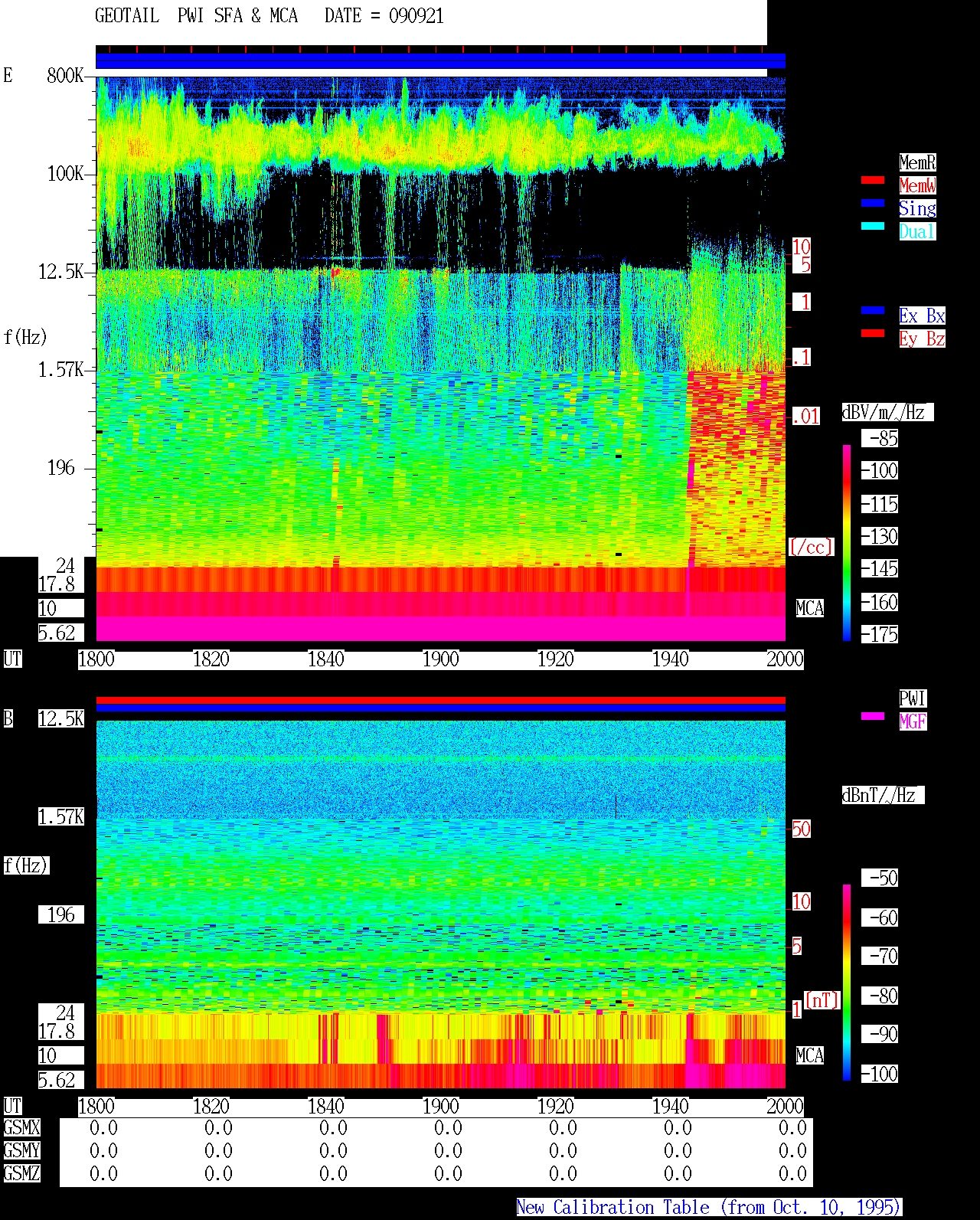This screenshot has width=980, height=1220.
Task: Click the cyan Dual legend swatch
Action: [873, 226]
